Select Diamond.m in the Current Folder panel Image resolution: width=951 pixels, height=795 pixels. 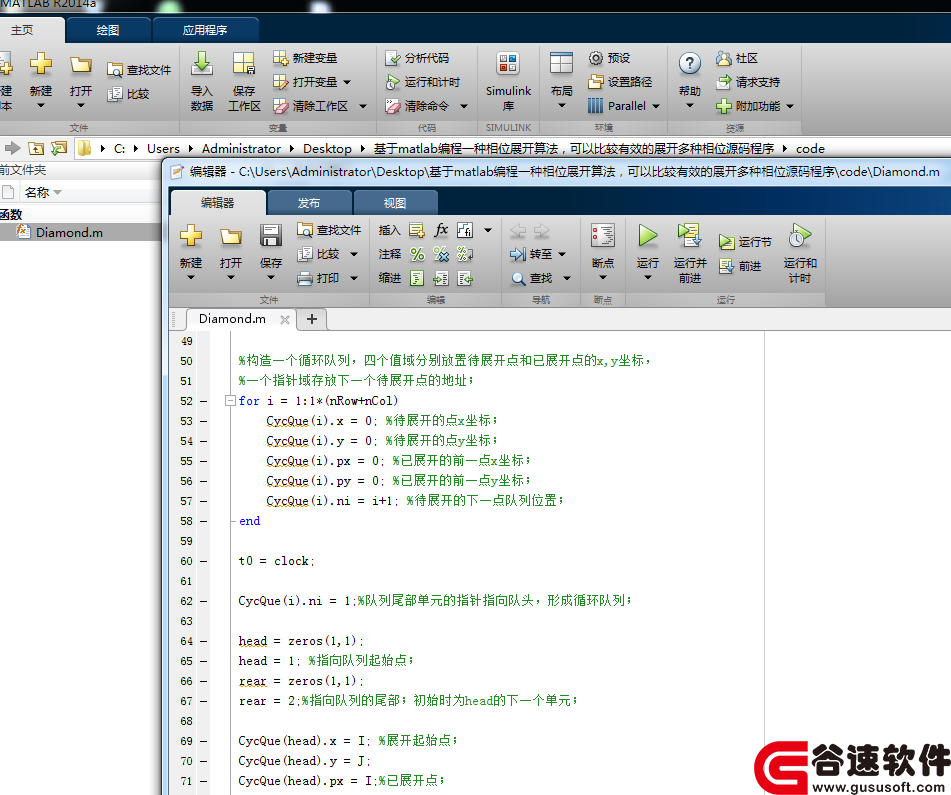point(69,232)
